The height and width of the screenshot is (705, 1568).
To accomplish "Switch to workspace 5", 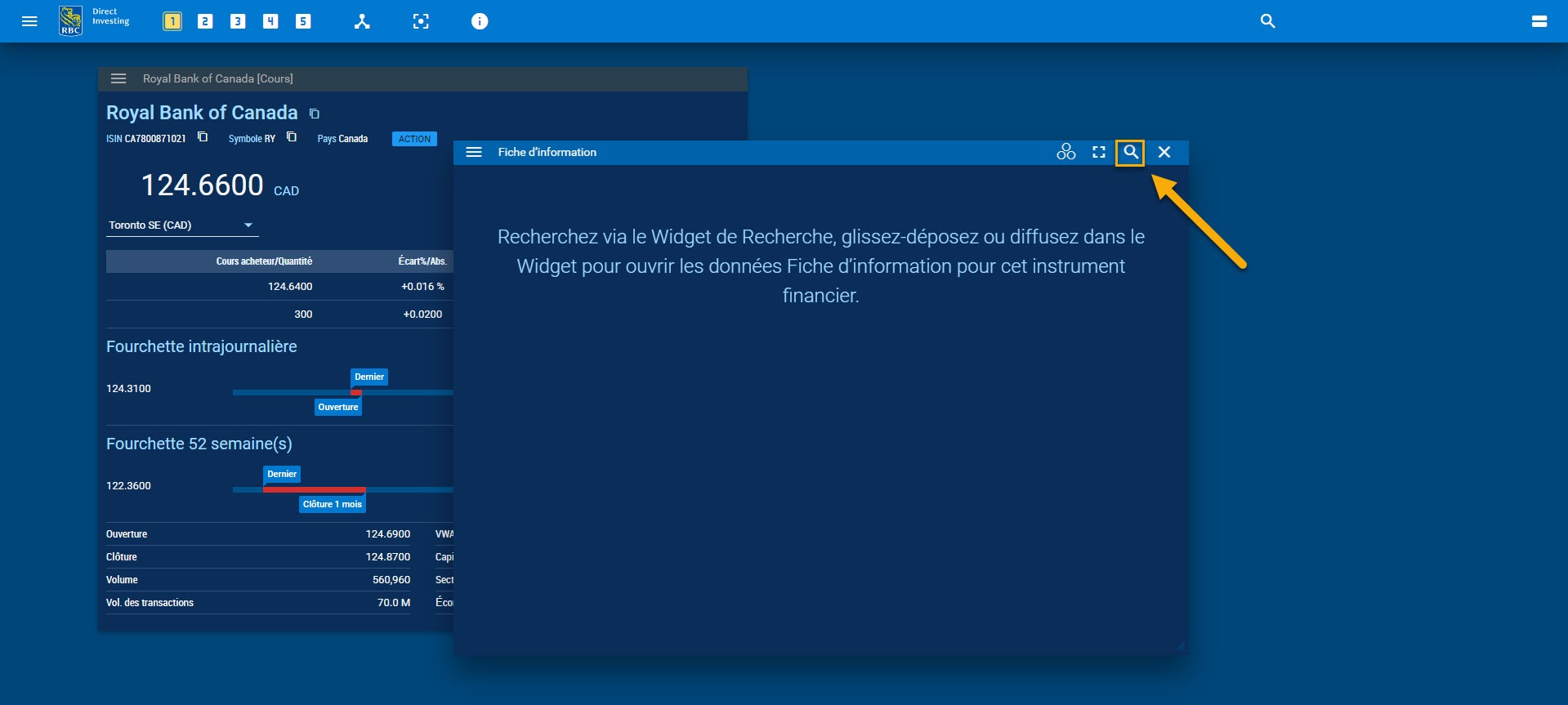I will coord(303,21).
